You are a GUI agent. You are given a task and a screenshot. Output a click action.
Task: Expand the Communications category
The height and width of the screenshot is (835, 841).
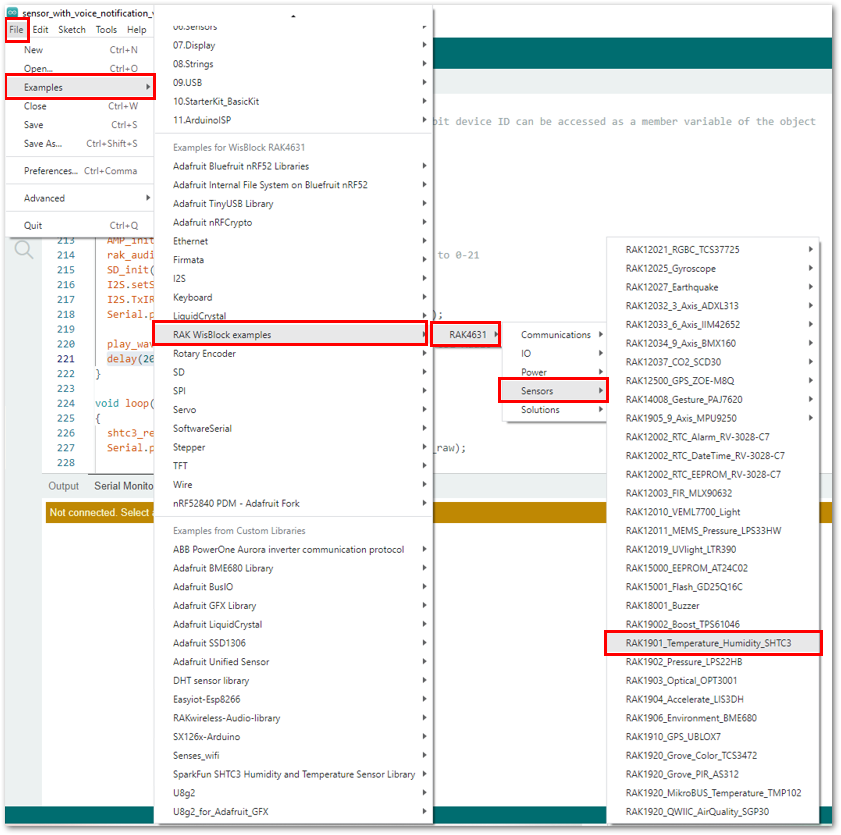point(553,334)
